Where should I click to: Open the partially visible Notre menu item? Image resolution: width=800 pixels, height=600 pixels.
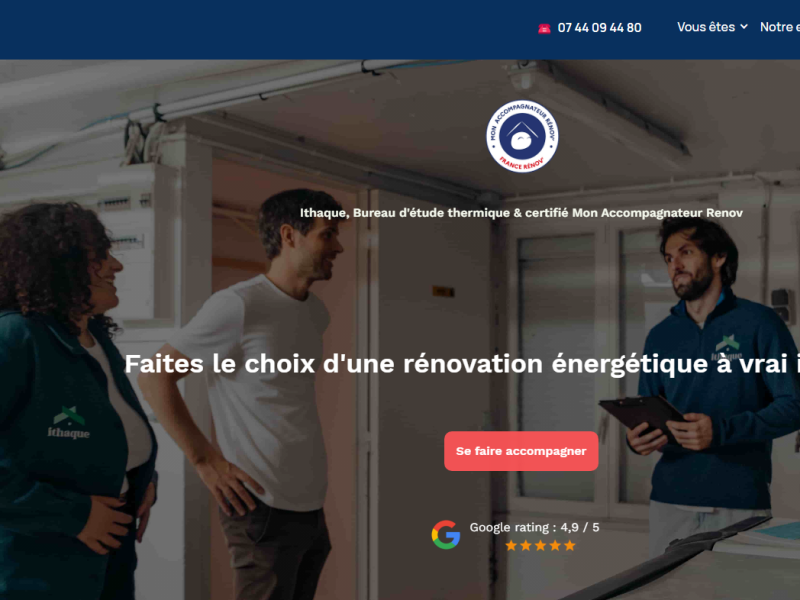780,27
